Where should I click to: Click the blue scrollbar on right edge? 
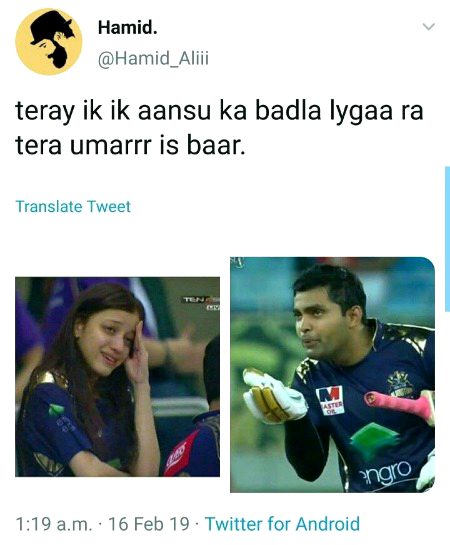point(447,239)
